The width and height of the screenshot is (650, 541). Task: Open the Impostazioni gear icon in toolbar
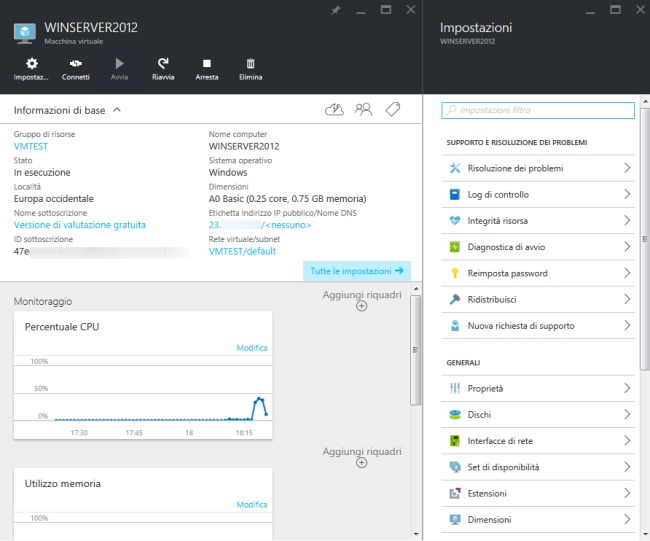tap(32, 63)
